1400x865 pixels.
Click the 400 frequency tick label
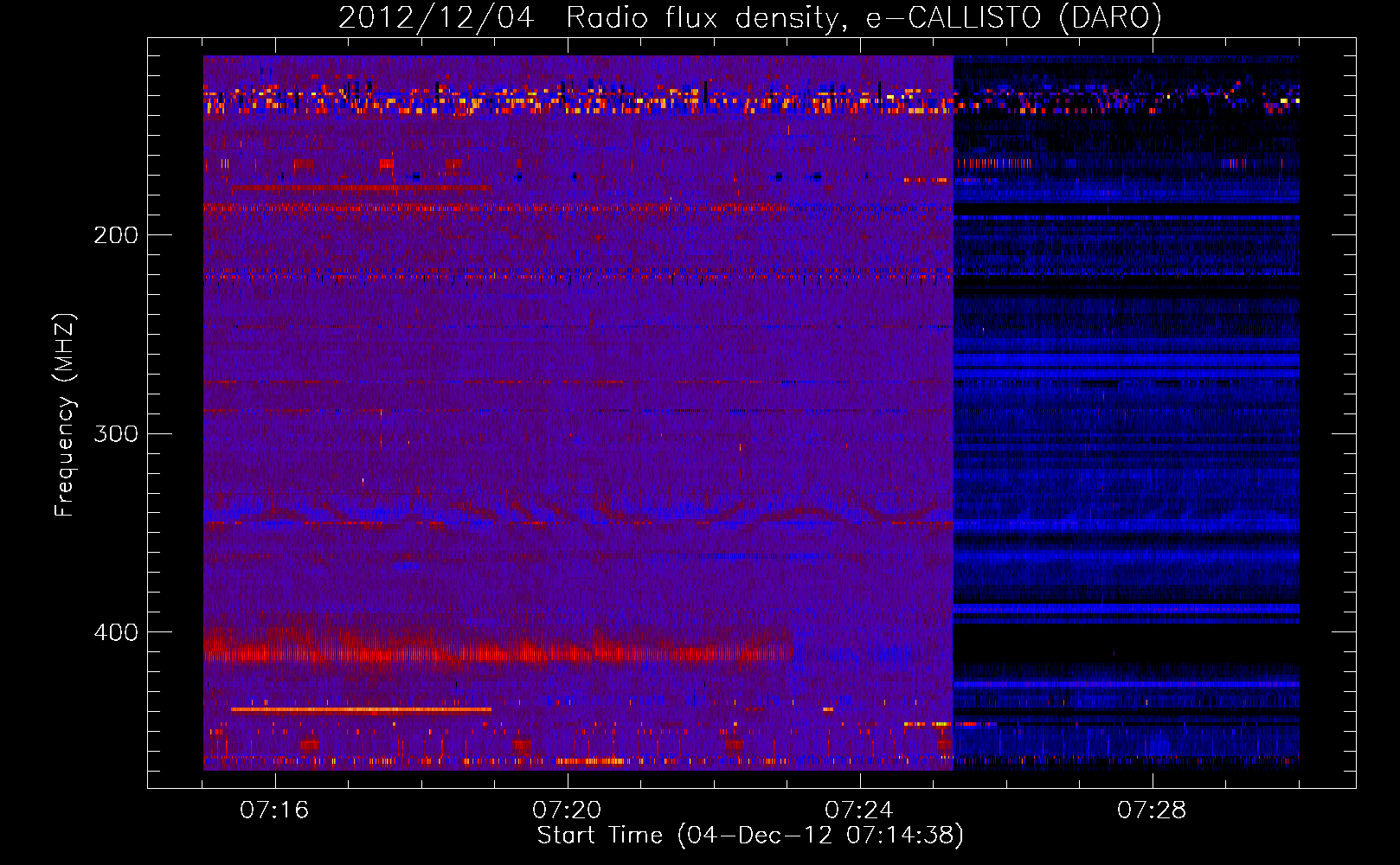tap(116, 632)
